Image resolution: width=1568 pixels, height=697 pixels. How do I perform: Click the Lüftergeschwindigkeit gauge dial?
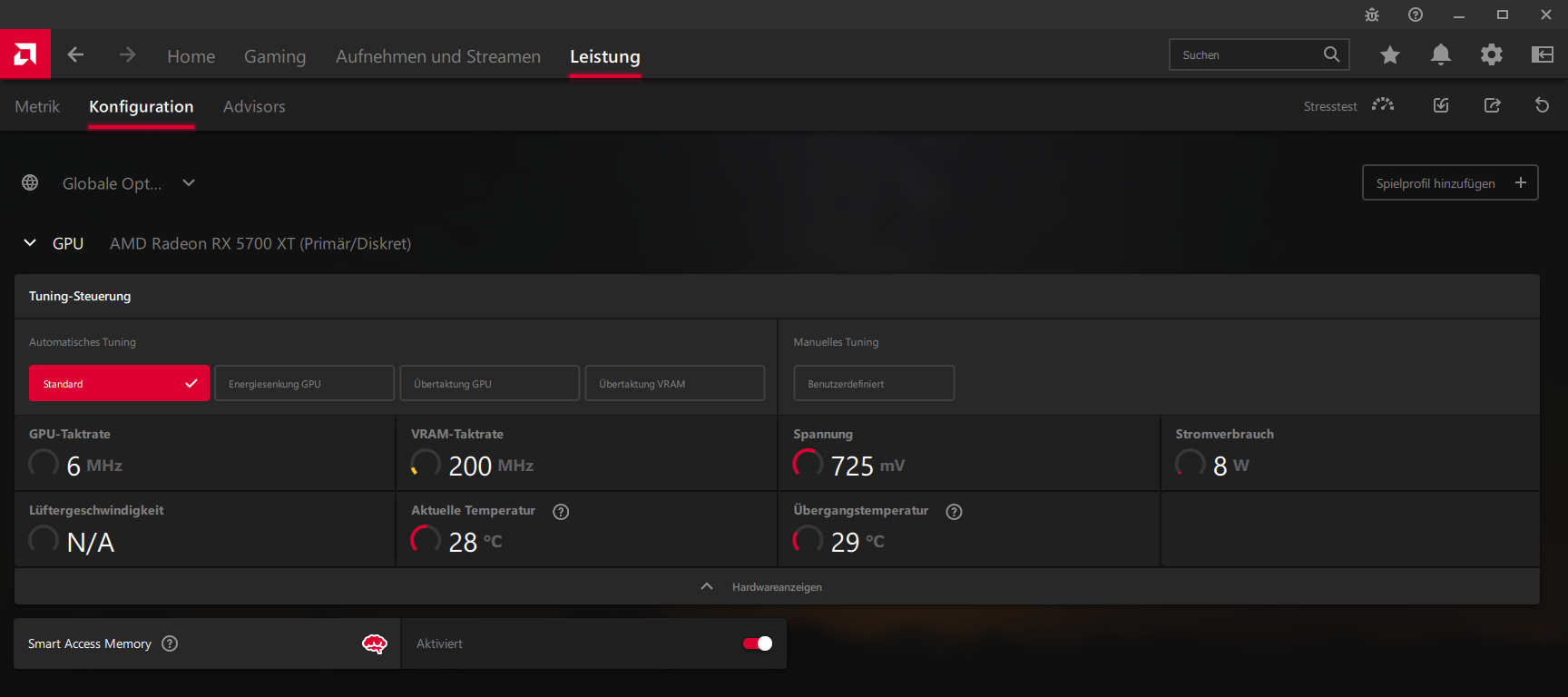[x=44, y=540]
